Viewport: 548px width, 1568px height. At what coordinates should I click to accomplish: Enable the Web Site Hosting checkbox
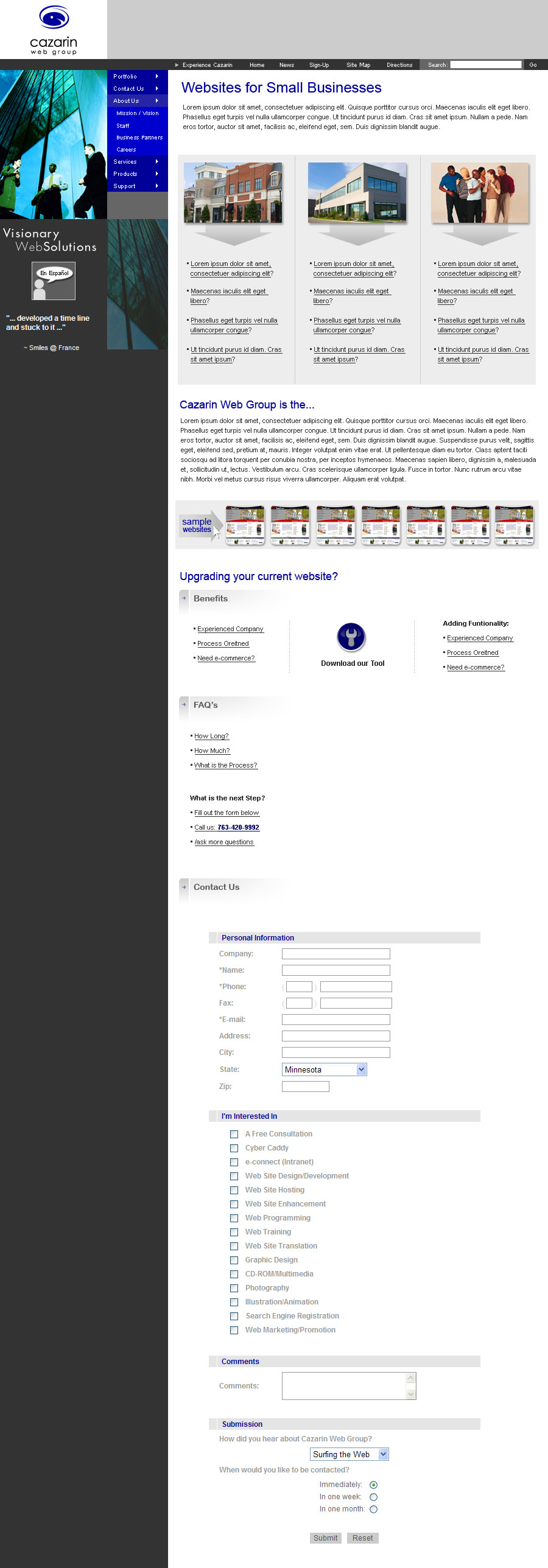tap(234, 1190)
